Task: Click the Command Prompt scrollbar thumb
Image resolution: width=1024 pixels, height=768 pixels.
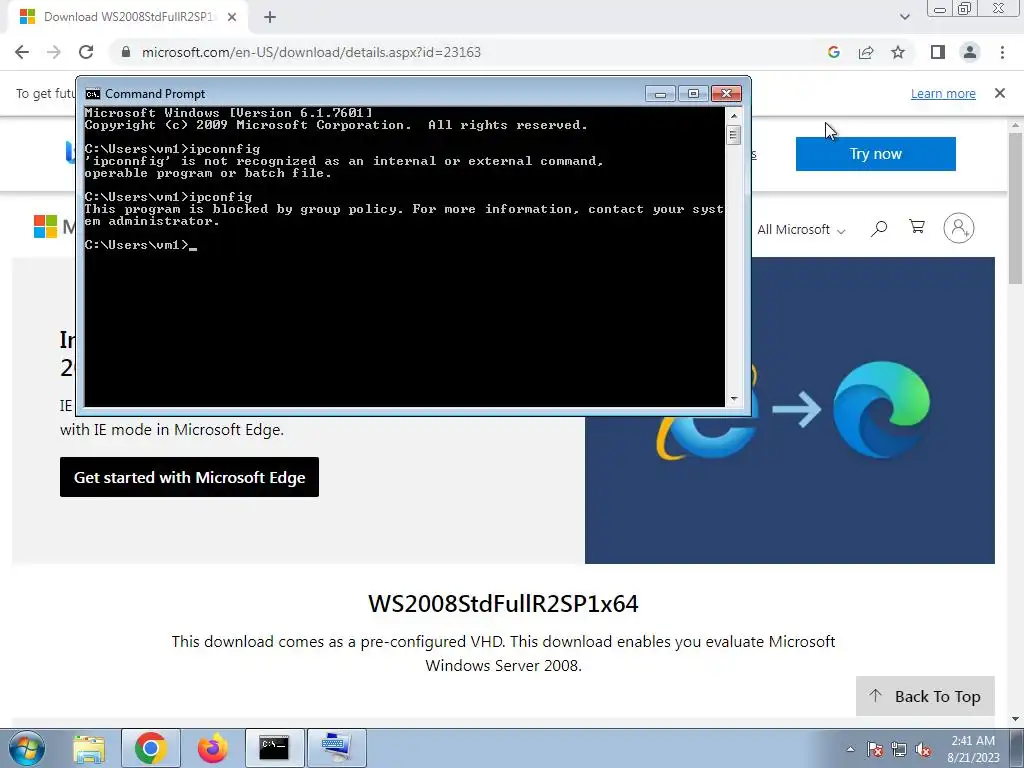Action: click(x=734, y=135)
